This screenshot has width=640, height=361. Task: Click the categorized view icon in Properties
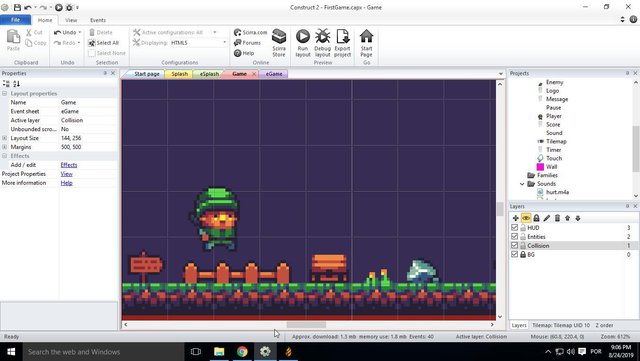click(x=6, y=84)
